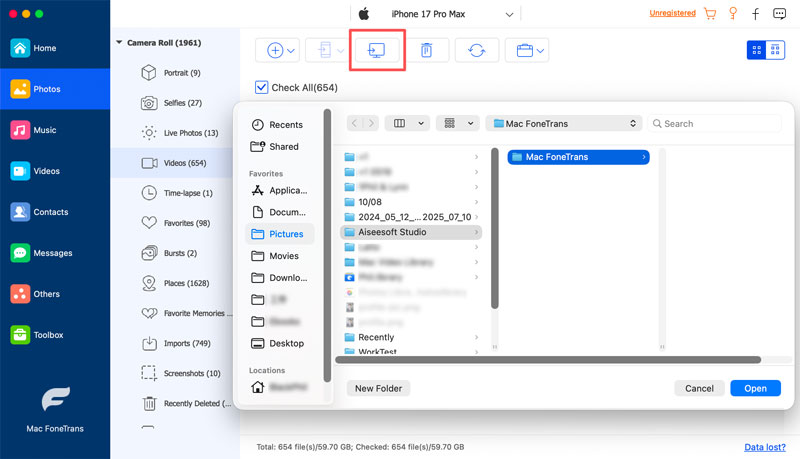The image size is (800, 459).
Task: Click the register key icon
Action: pyautogui.click(x=733, y=13)
